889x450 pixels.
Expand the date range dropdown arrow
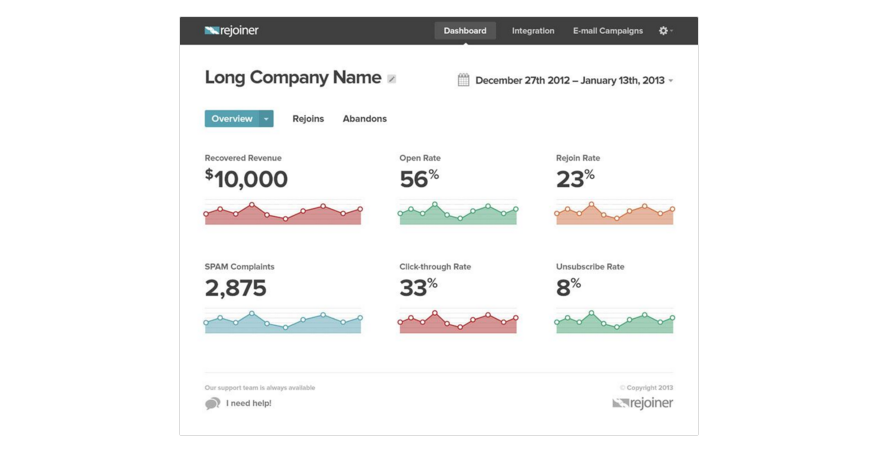point(671,81)
